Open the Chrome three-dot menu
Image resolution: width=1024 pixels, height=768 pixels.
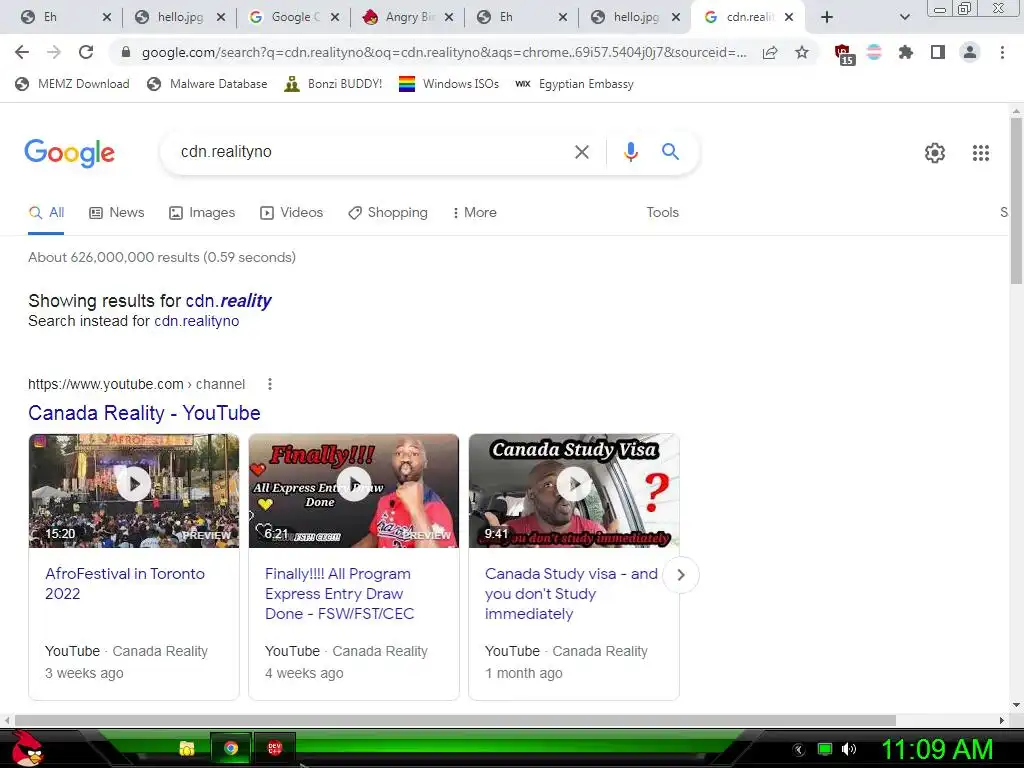(1002, 52)
